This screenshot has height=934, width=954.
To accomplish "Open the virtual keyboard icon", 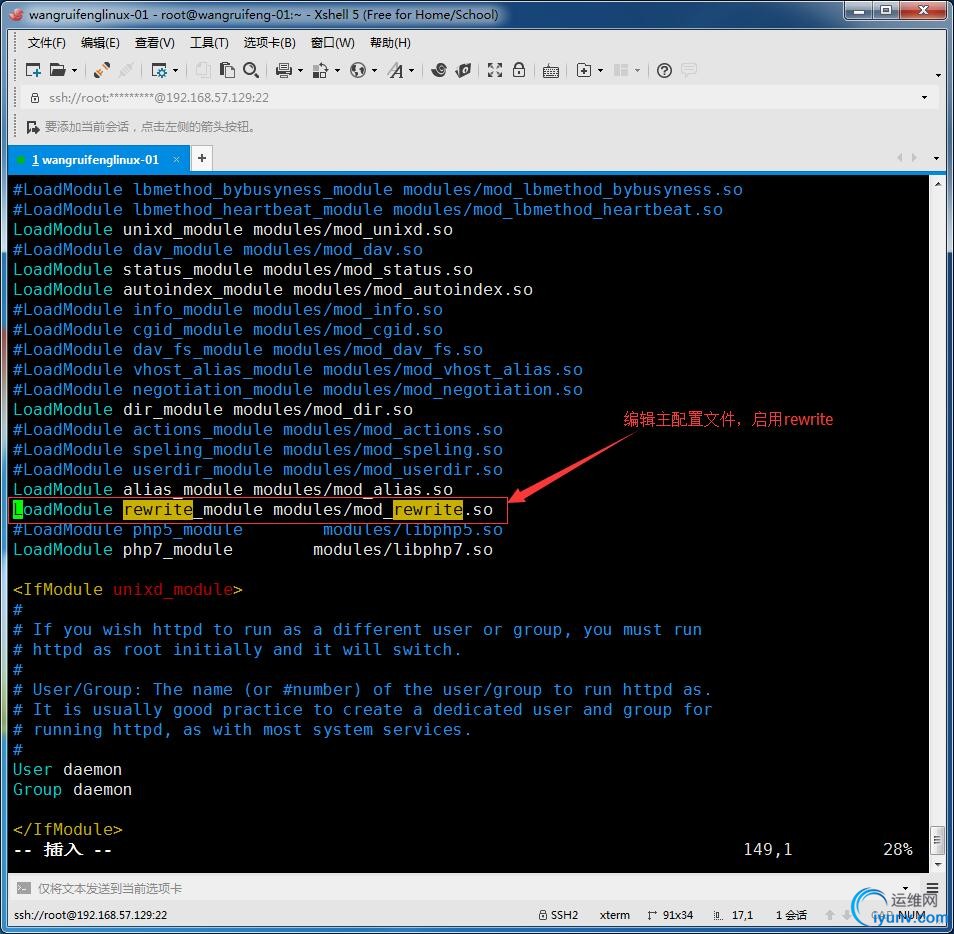I will pyautogui.click(x=550, y=70).
